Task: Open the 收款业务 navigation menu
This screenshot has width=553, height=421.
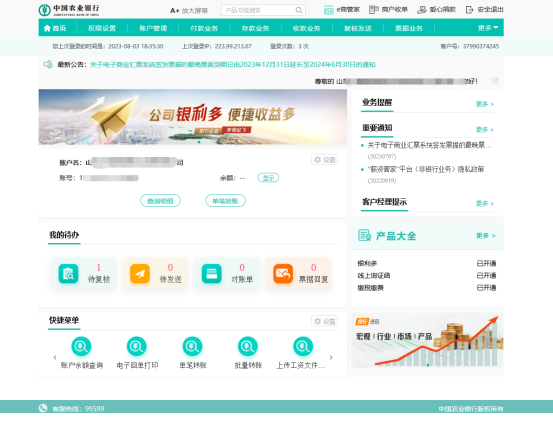Action: [306, 28]
